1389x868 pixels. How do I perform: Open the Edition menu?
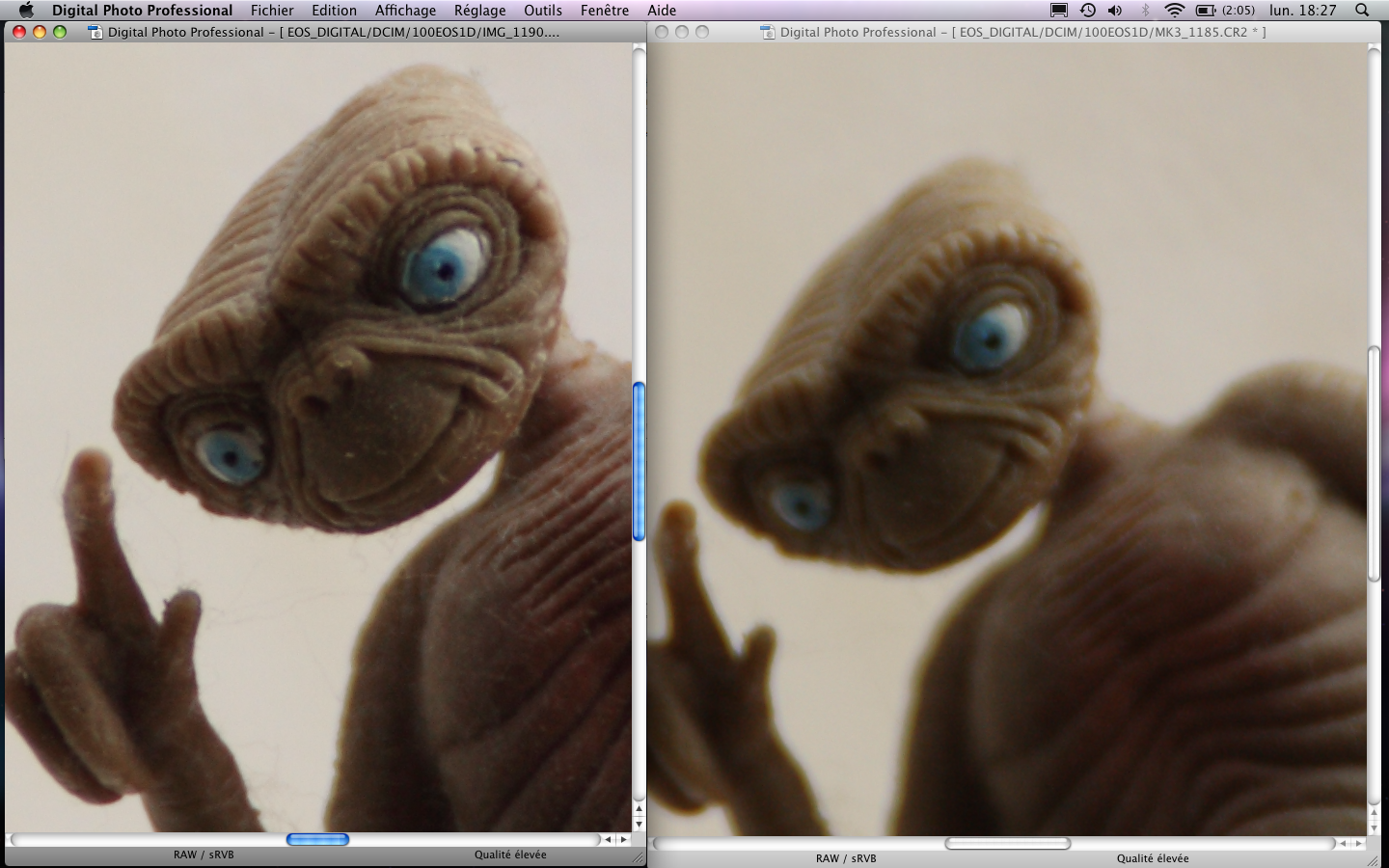coord(335,10)
